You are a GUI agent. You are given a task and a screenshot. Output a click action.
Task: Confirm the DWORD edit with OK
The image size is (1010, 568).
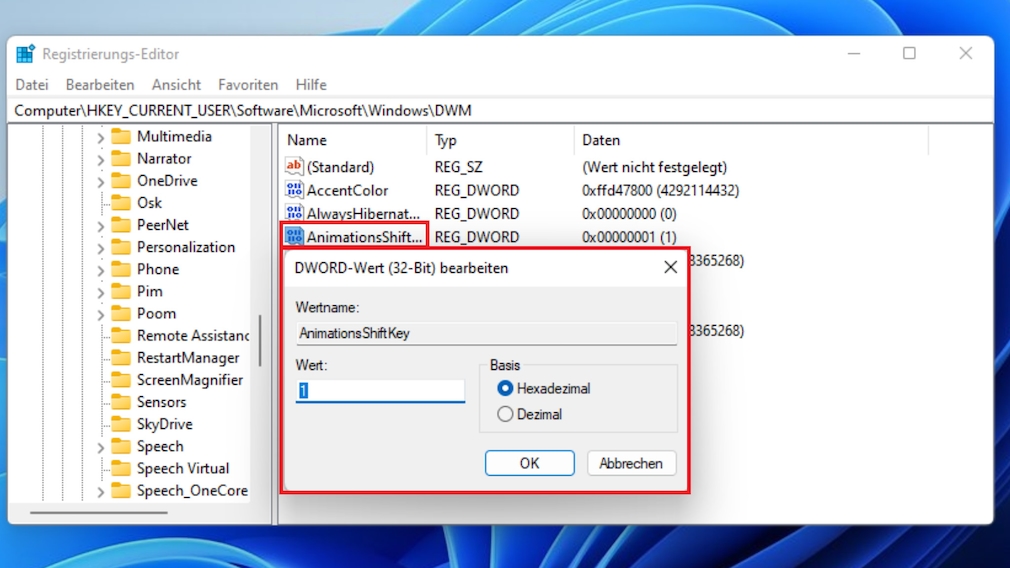click(x=529, y=463)
